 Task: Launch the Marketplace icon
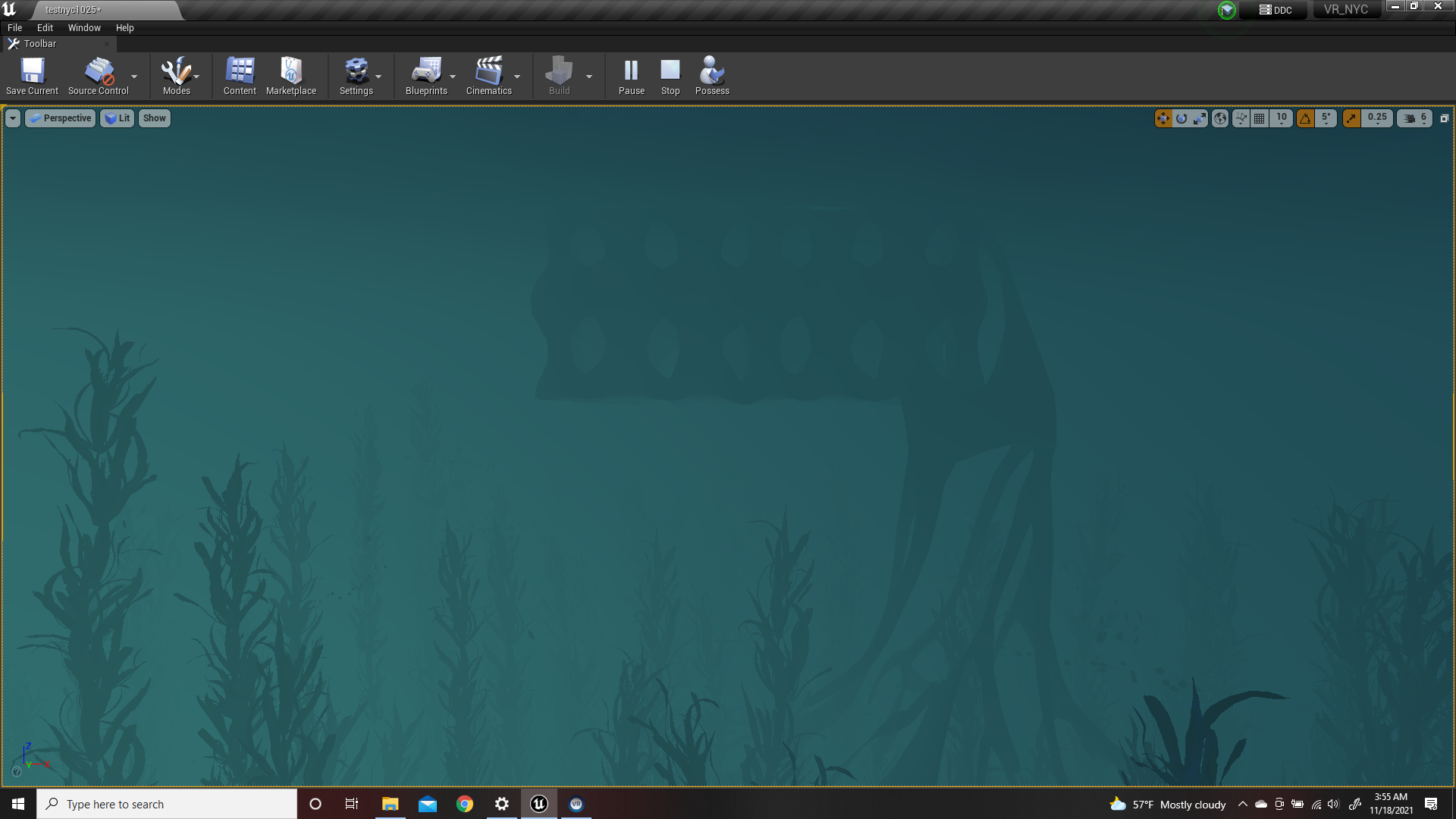click(x=291, y=76)
